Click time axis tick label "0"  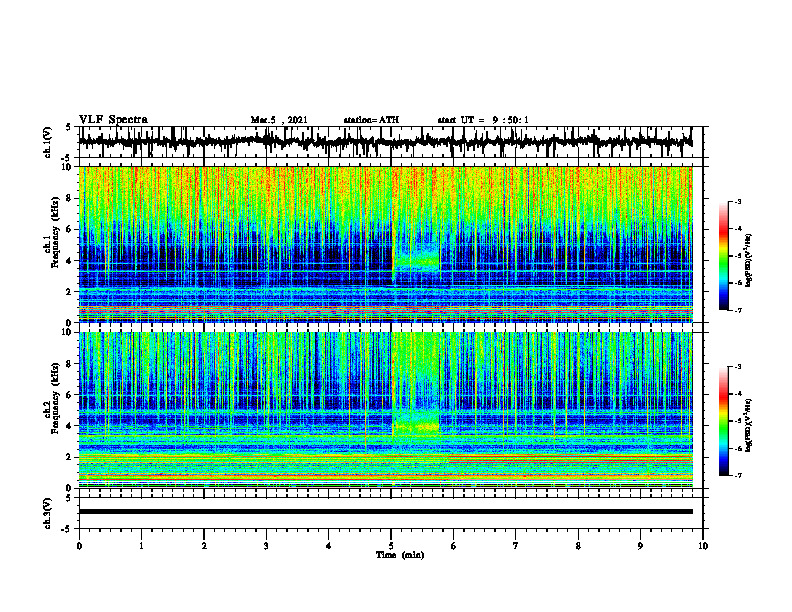coord(79,546)
